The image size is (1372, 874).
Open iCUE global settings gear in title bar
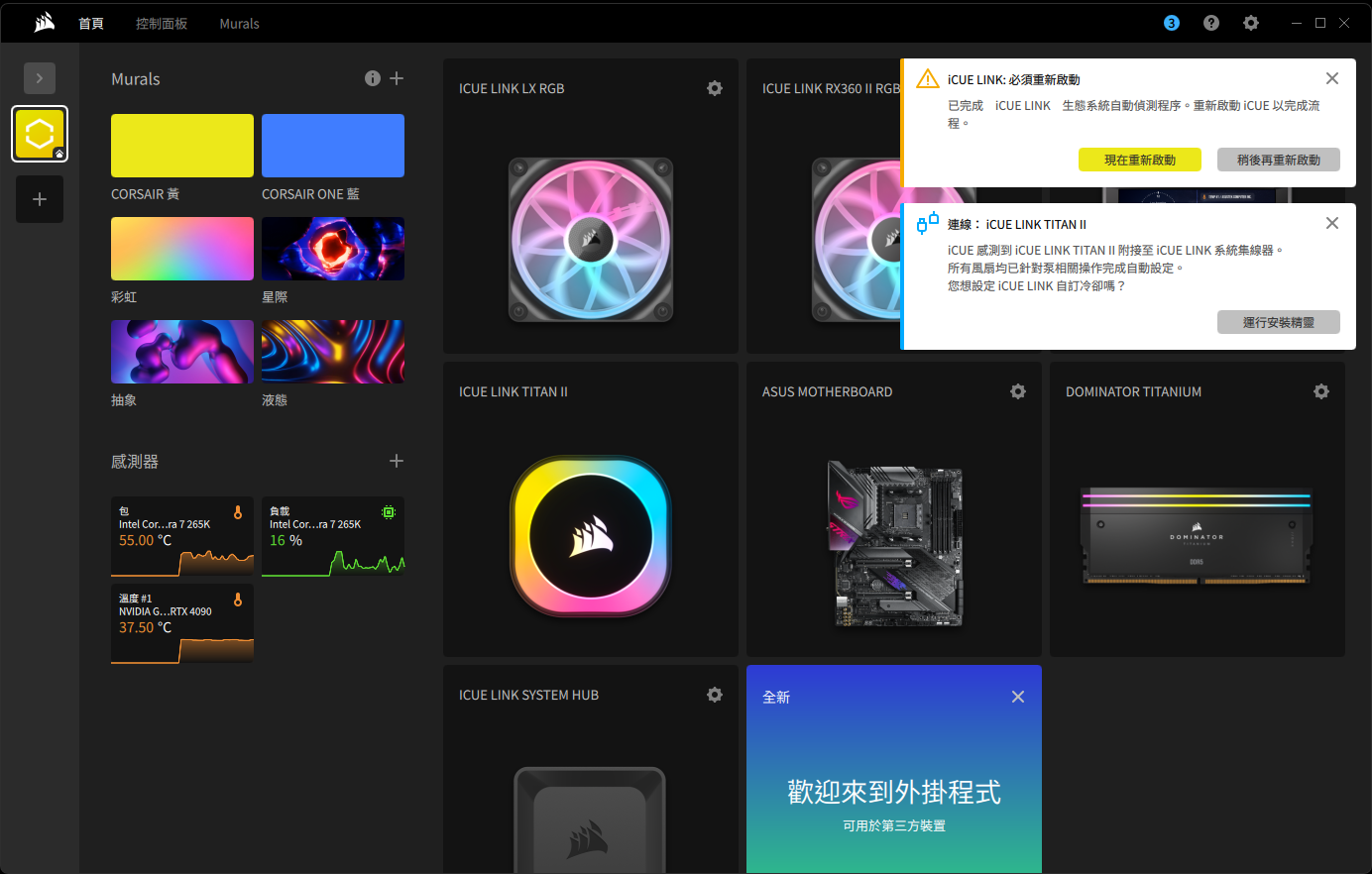(x=1251, y=23)
